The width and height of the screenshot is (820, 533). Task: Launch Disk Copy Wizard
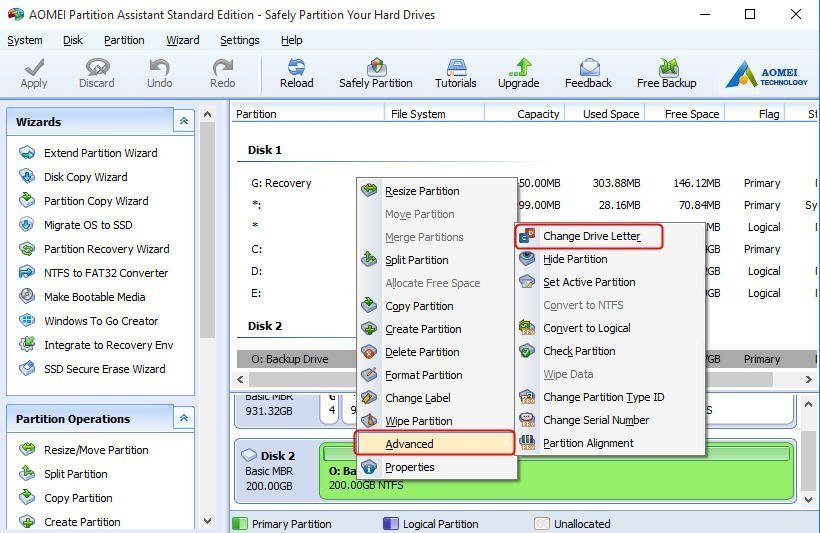point(85,177)
